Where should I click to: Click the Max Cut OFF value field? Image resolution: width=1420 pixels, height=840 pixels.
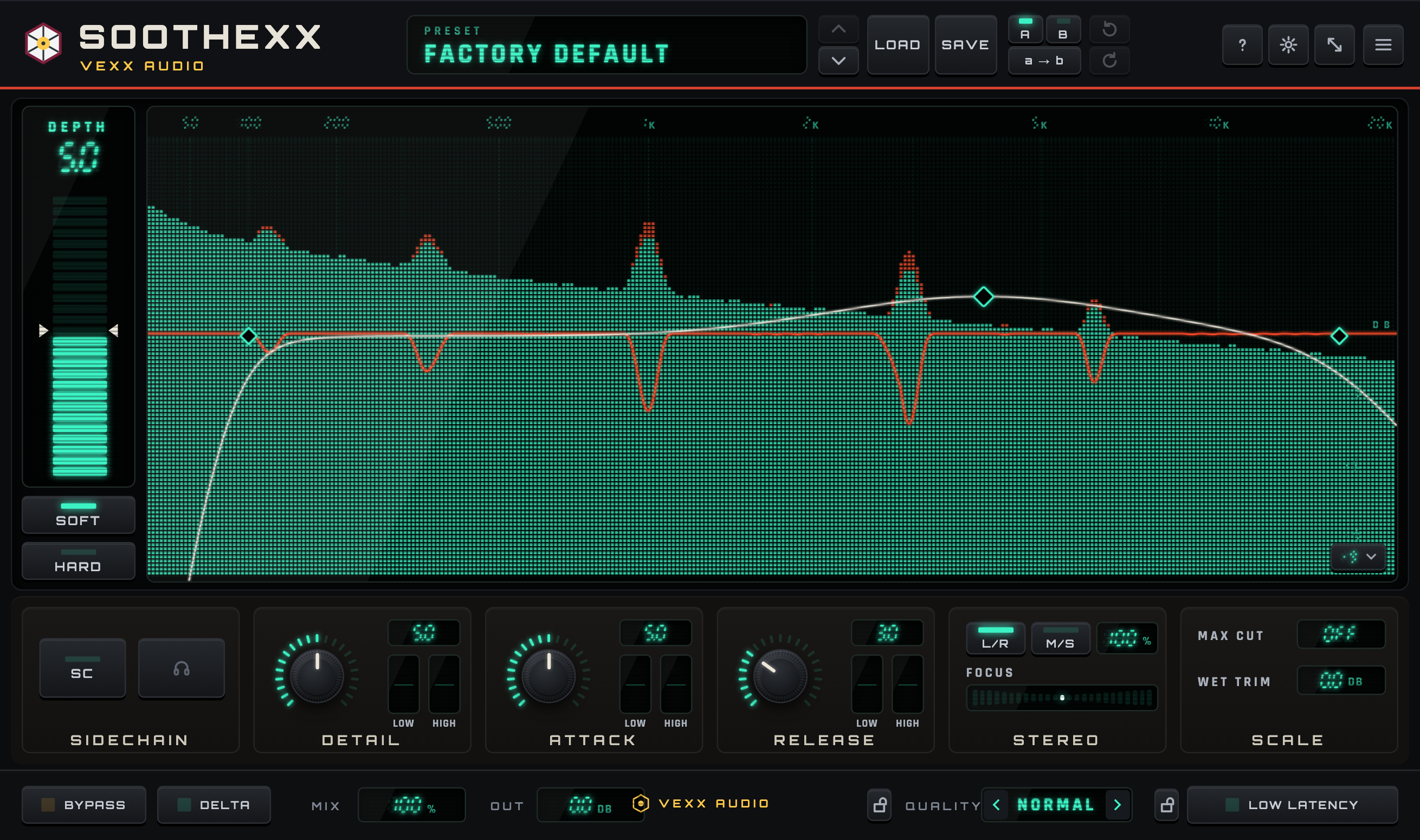1341,634
